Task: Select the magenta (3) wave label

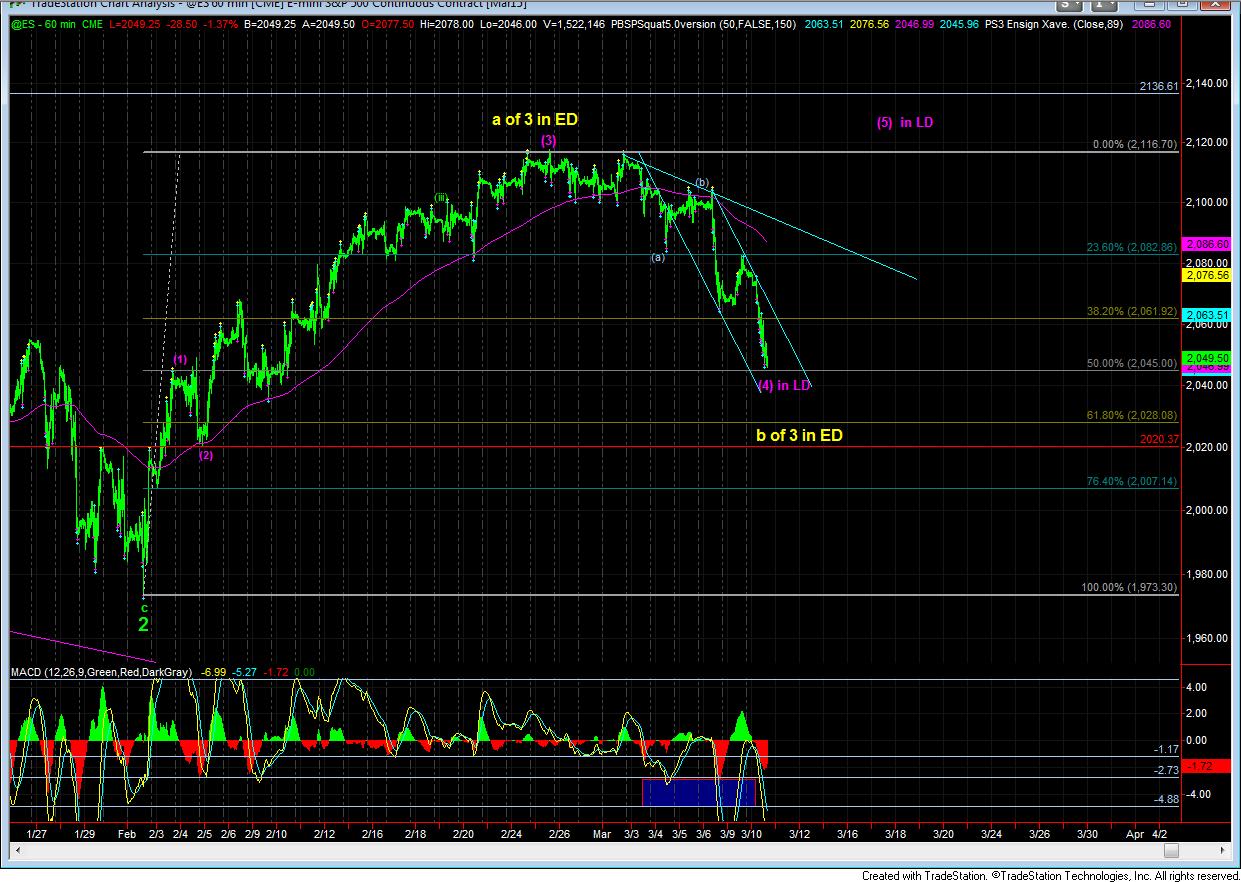Action: [x=549, y=141]
